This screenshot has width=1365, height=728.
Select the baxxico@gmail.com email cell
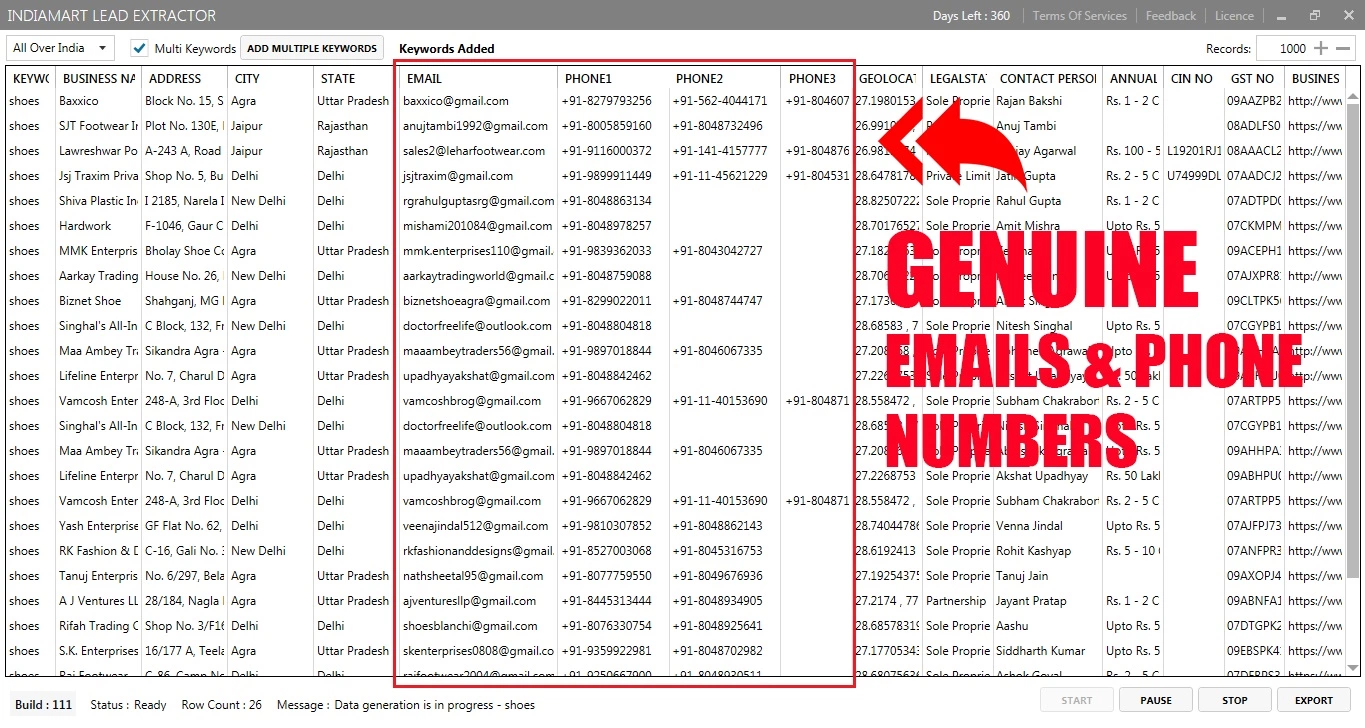tap(456, 101)
